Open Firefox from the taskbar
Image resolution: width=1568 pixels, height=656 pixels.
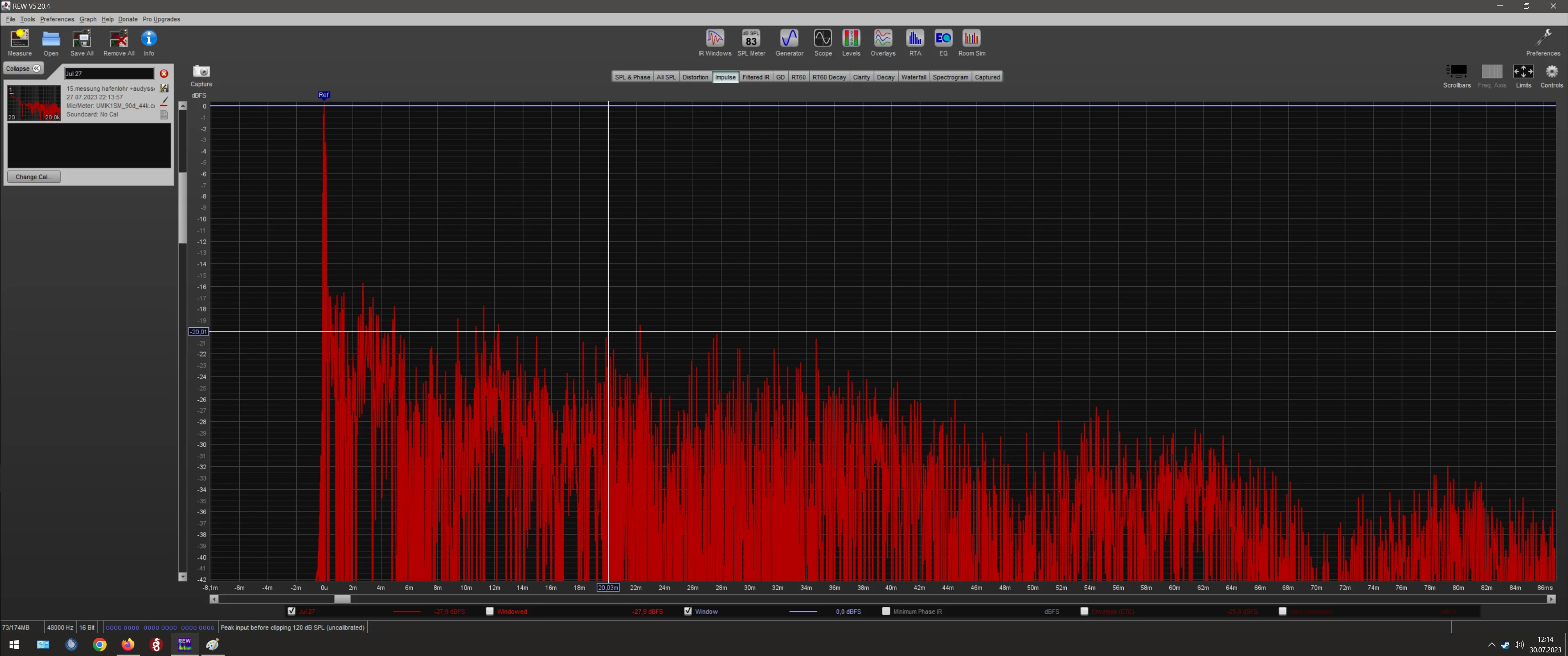[x=128, y=644]
